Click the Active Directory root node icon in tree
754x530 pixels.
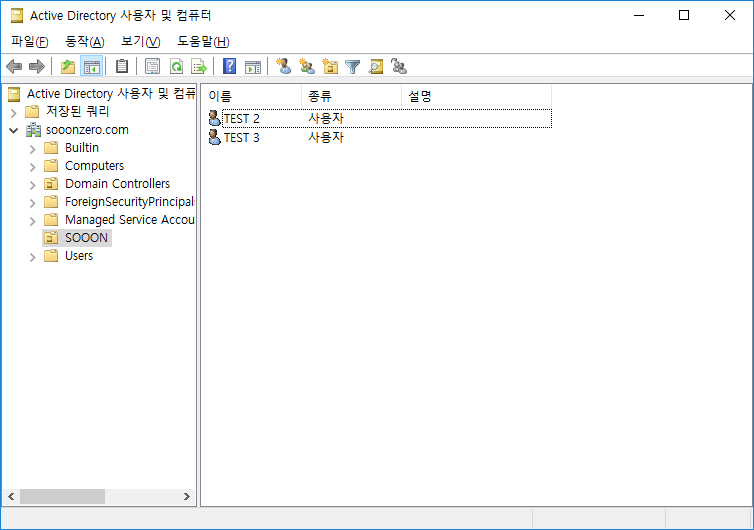coord(14,94)
